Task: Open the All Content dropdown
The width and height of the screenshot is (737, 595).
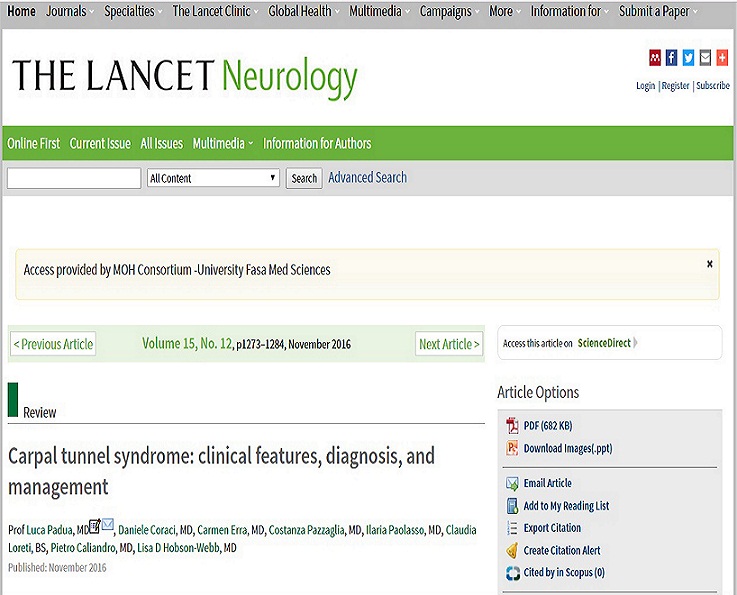Action: point(213,178)
